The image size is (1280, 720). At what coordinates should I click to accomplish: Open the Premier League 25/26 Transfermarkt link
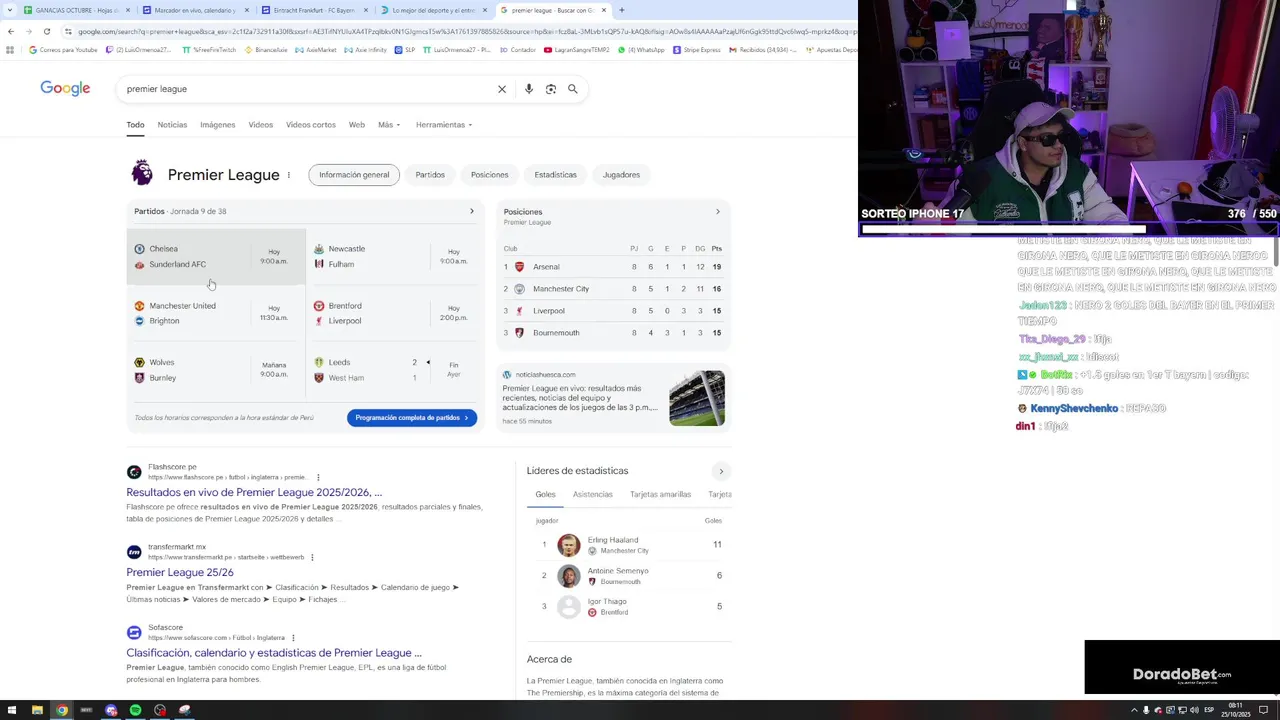click(x=180, y=572)
